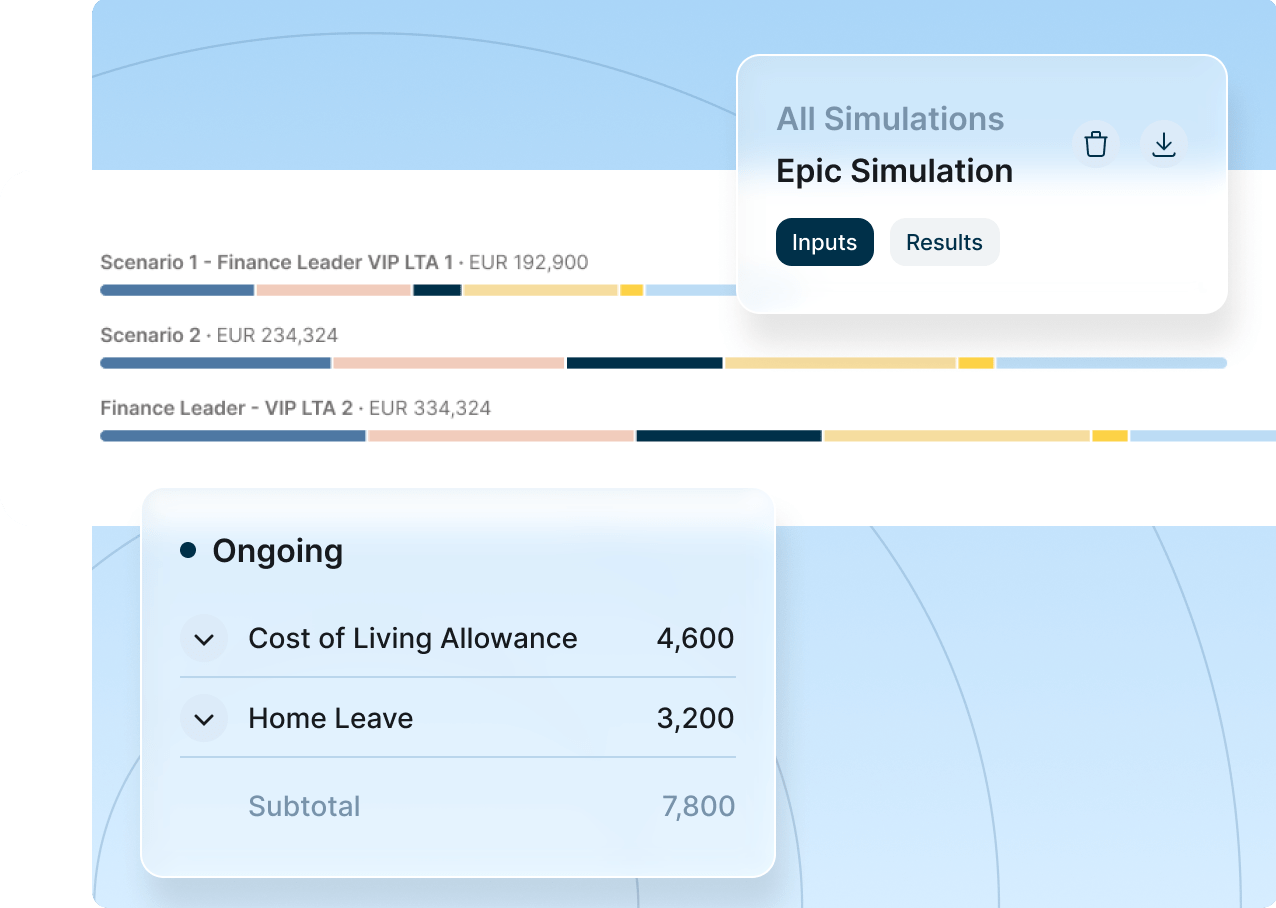Click the Cost of Living Allowance value 4,600
Screen dimensions: 1276x908
(695, 639)
